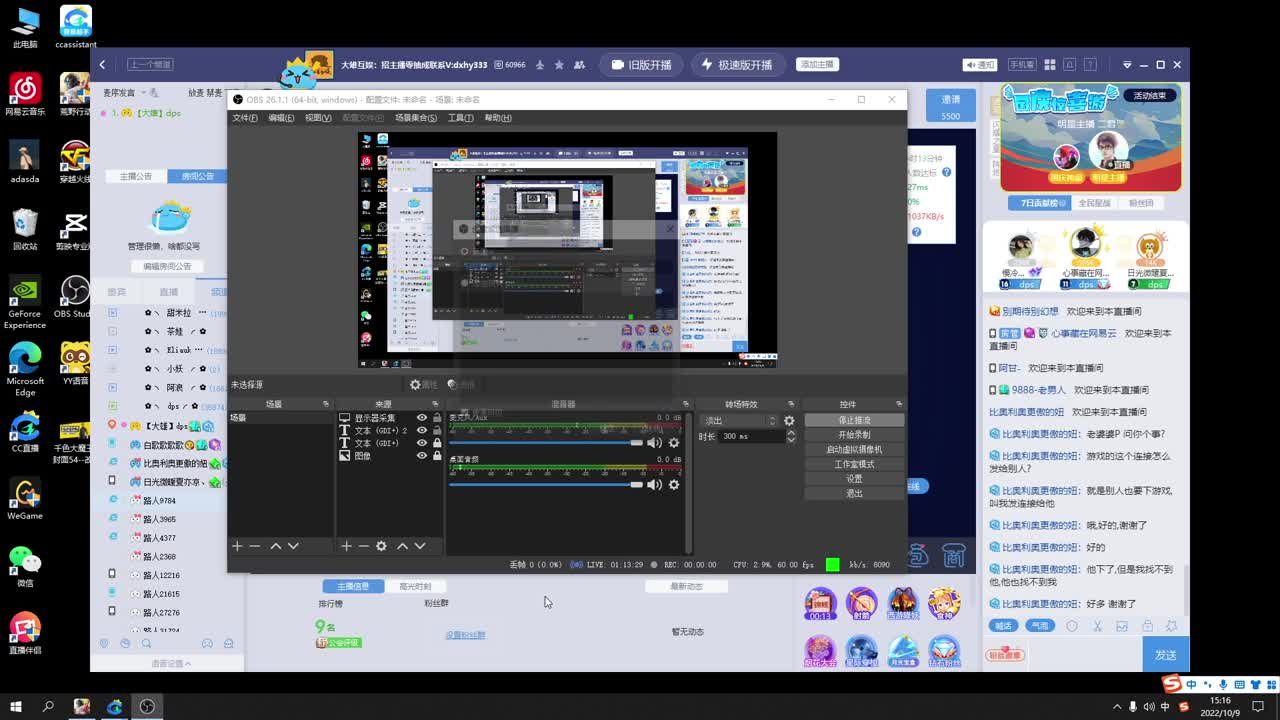Click 工作室模式 button in OBS
Viewport: 1280px width, 720px height.
click(854, 464)
